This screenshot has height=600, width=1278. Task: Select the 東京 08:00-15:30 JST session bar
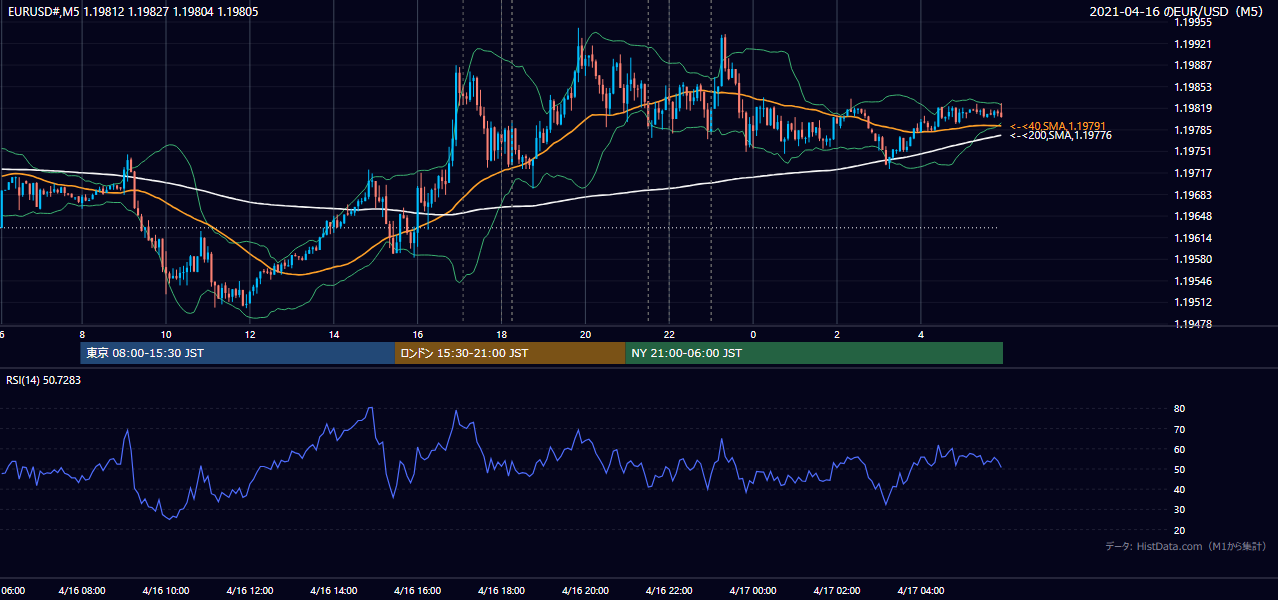[238, 353]
